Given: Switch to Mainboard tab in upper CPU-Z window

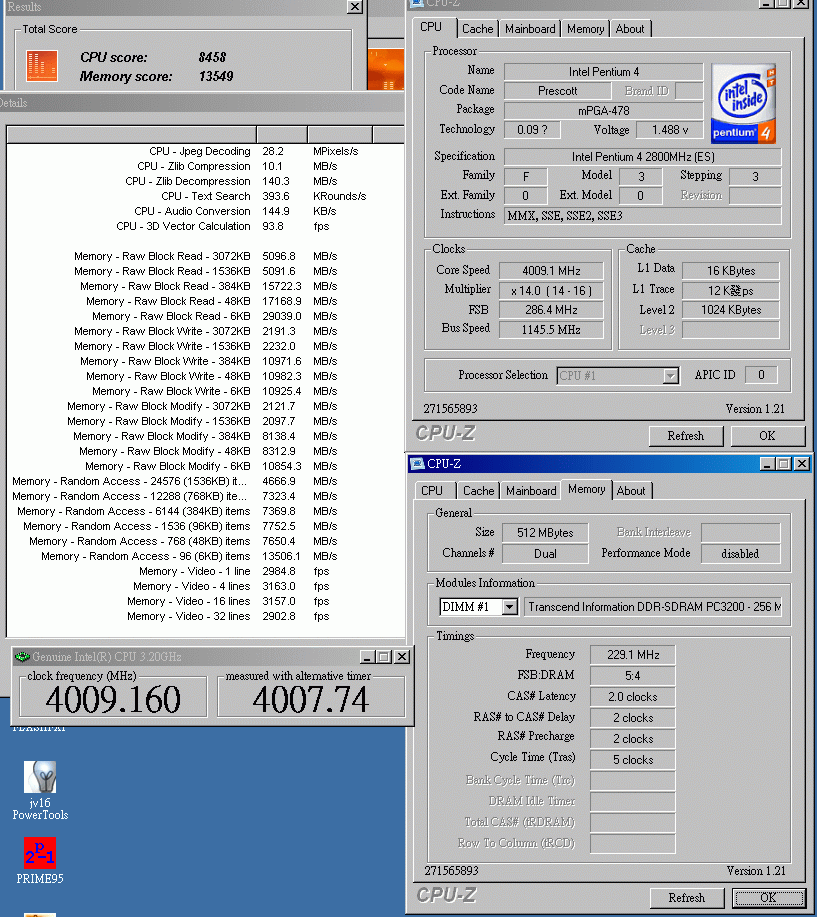Looking at the screenshot, I should [530, 29].
